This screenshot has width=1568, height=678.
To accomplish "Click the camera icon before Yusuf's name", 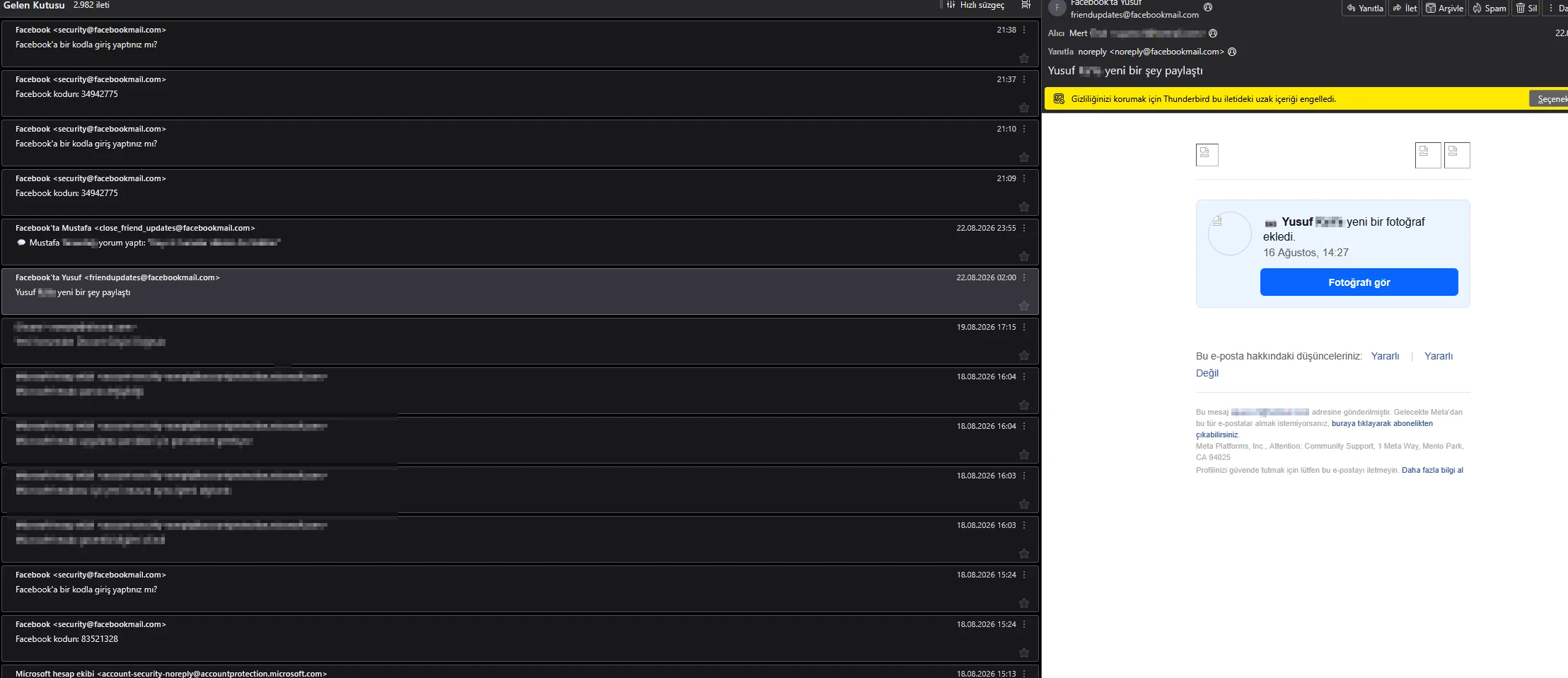I will pyautogui.click(x=1271, y=223).
